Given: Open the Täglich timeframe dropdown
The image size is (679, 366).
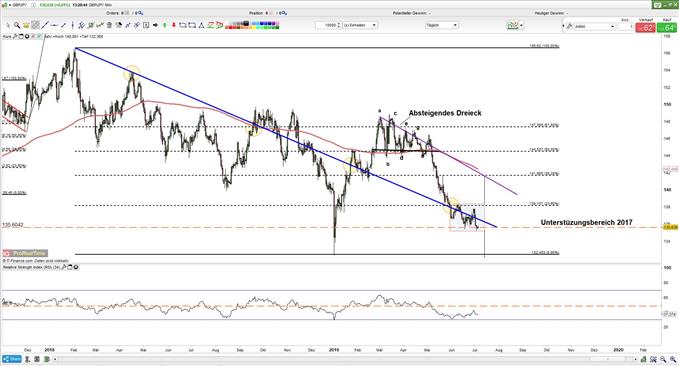Looking at the screenshot, I should click(442, 25).
